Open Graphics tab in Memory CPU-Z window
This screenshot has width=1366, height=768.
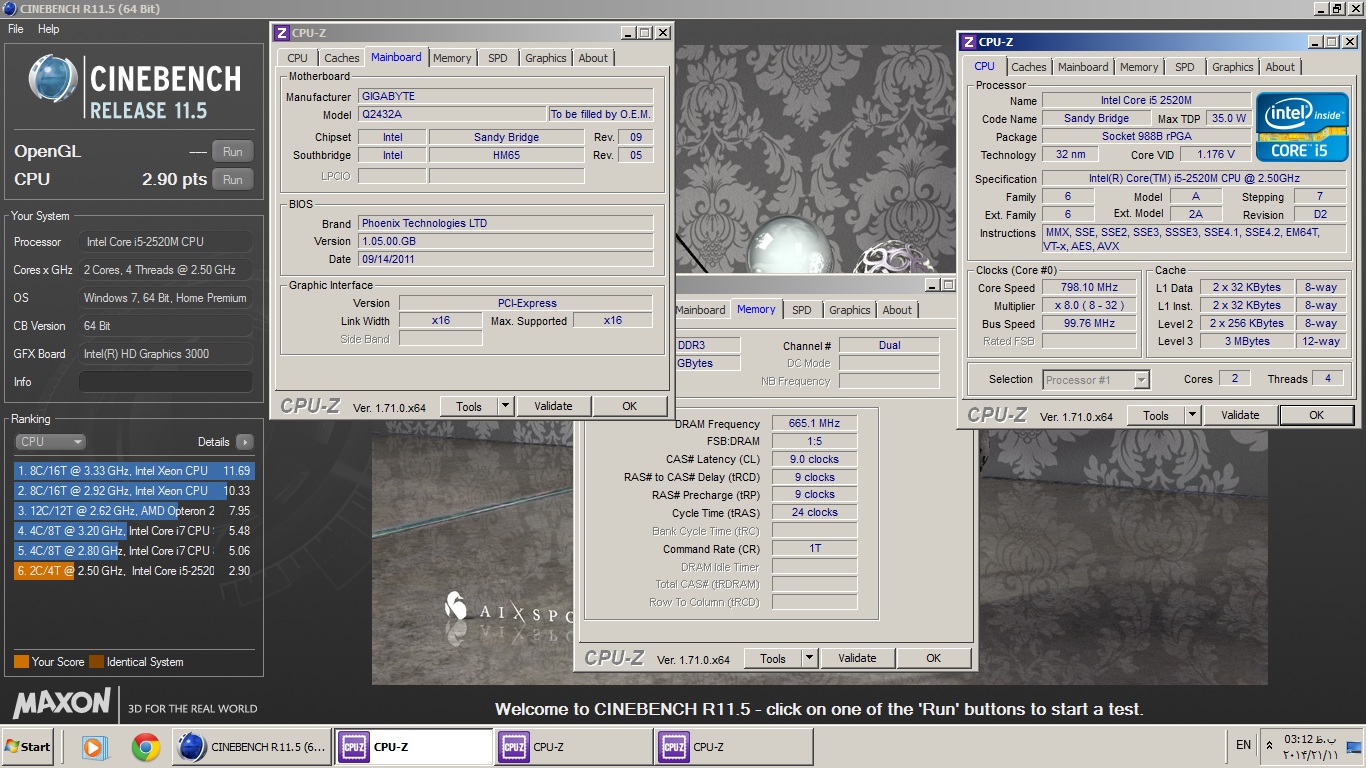pos(850,310)
